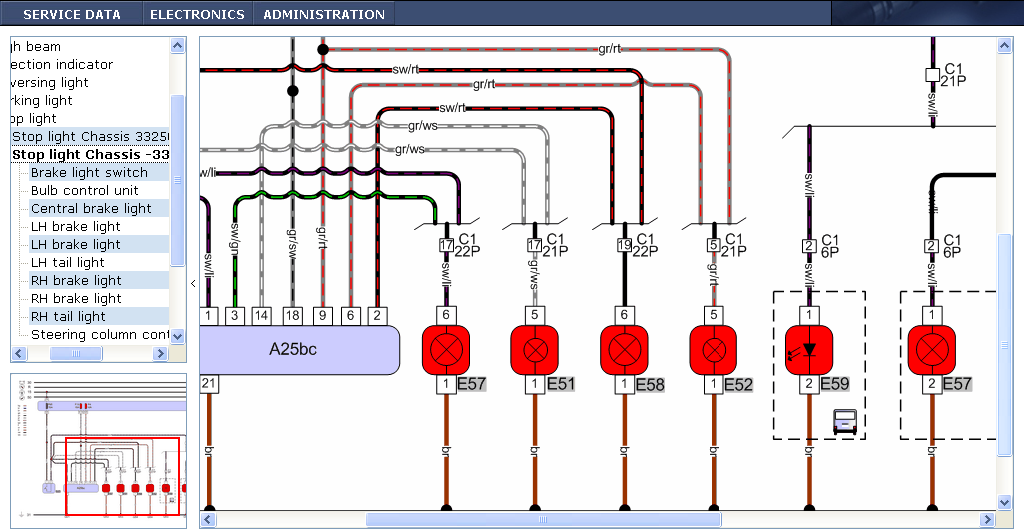Click the tree panel scroll-left arrow
1024x529 pixels.
(18, 353)
